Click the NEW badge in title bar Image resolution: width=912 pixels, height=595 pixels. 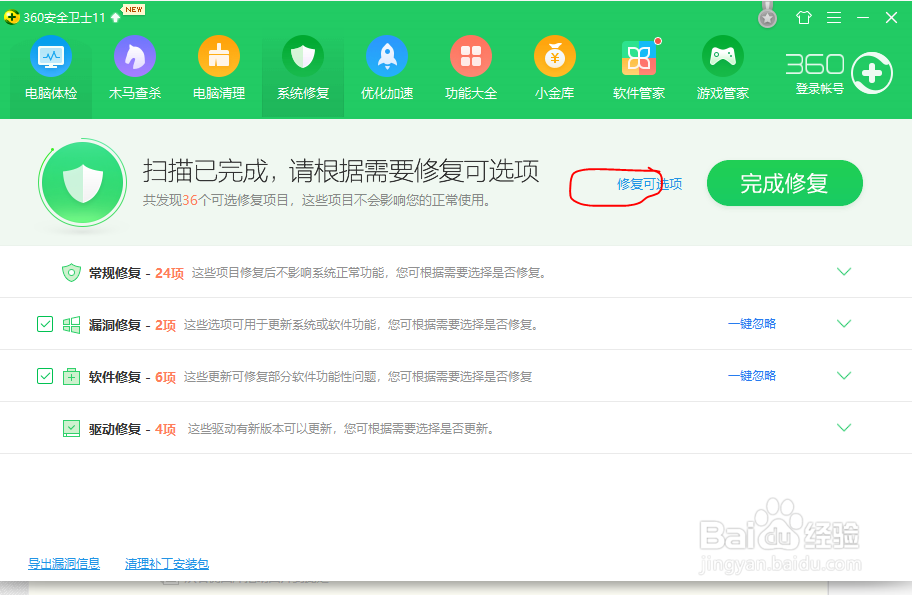coord(134,9)
